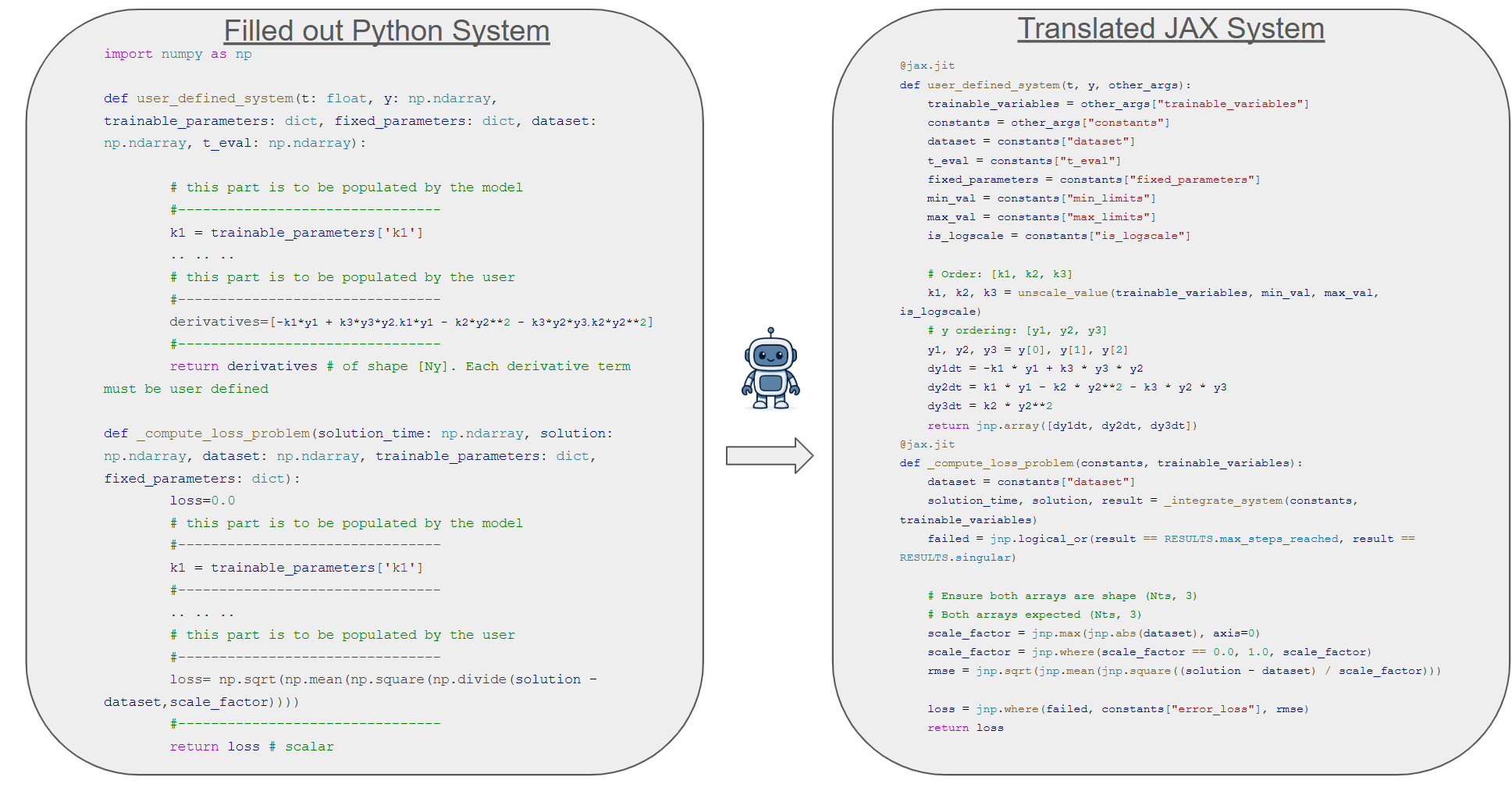This screenshot has width=1512, height=802.
Task: Click the "# Order: [k1, k2, k3]" comment
Action: (1000, 274)
